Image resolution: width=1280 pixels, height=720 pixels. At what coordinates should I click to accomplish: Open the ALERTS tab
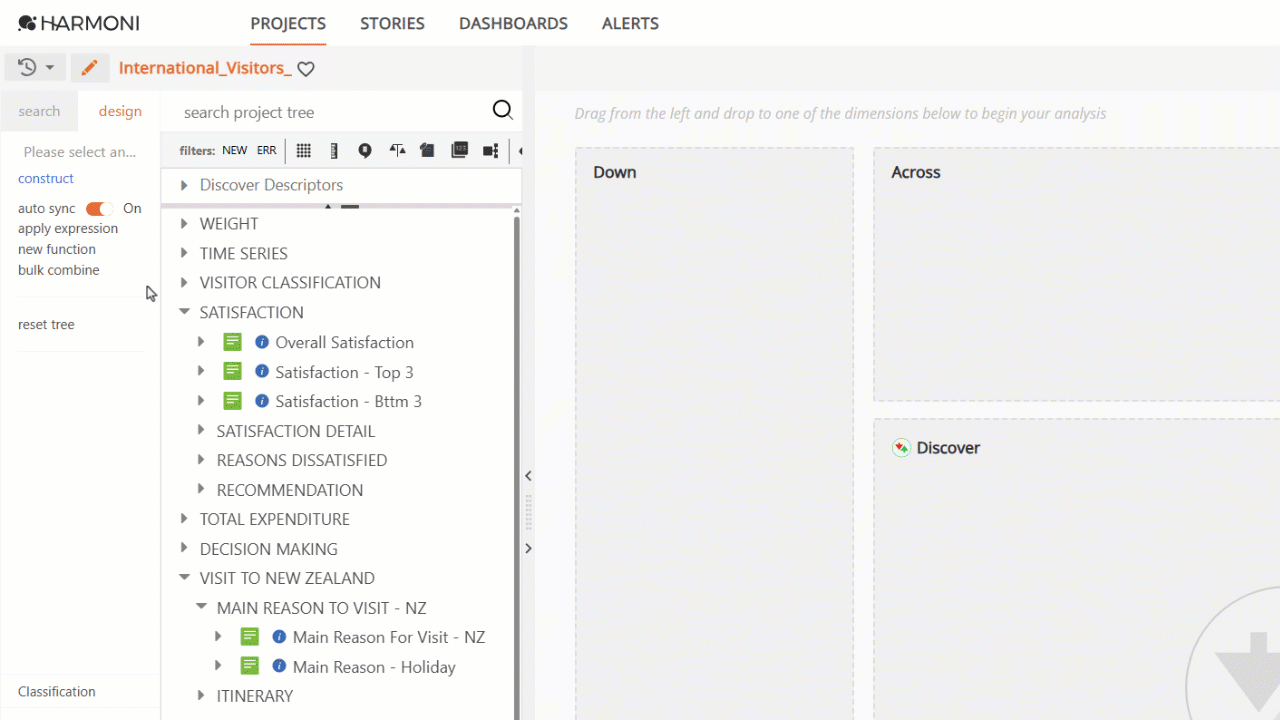click(630, 23)
